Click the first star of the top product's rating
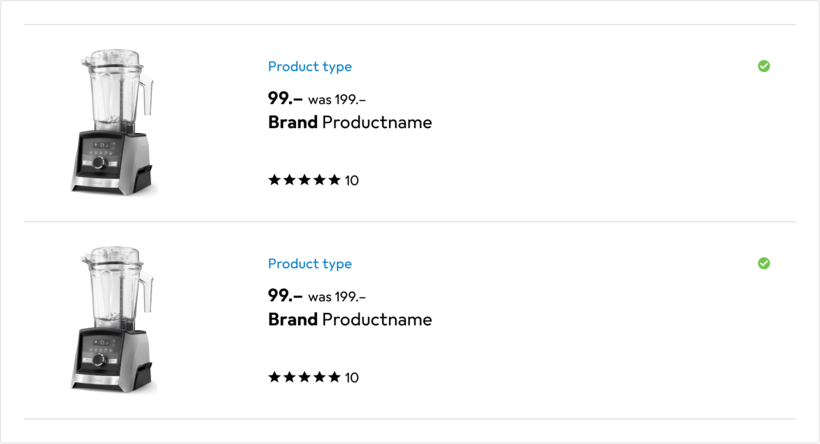Image resolution: width=820 pixels, height=444 pixels. pyautogui.click(x=274, y=180)
